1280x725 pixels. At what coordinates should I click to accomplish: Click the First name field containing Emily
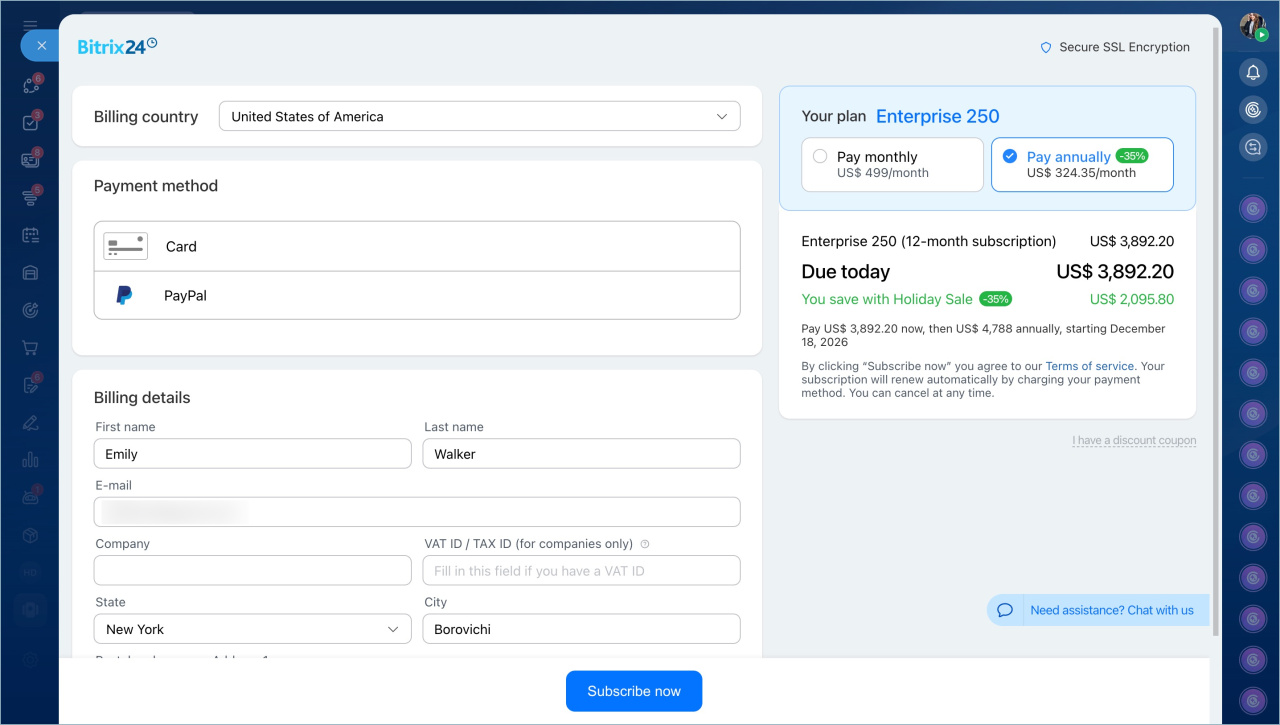252,453
